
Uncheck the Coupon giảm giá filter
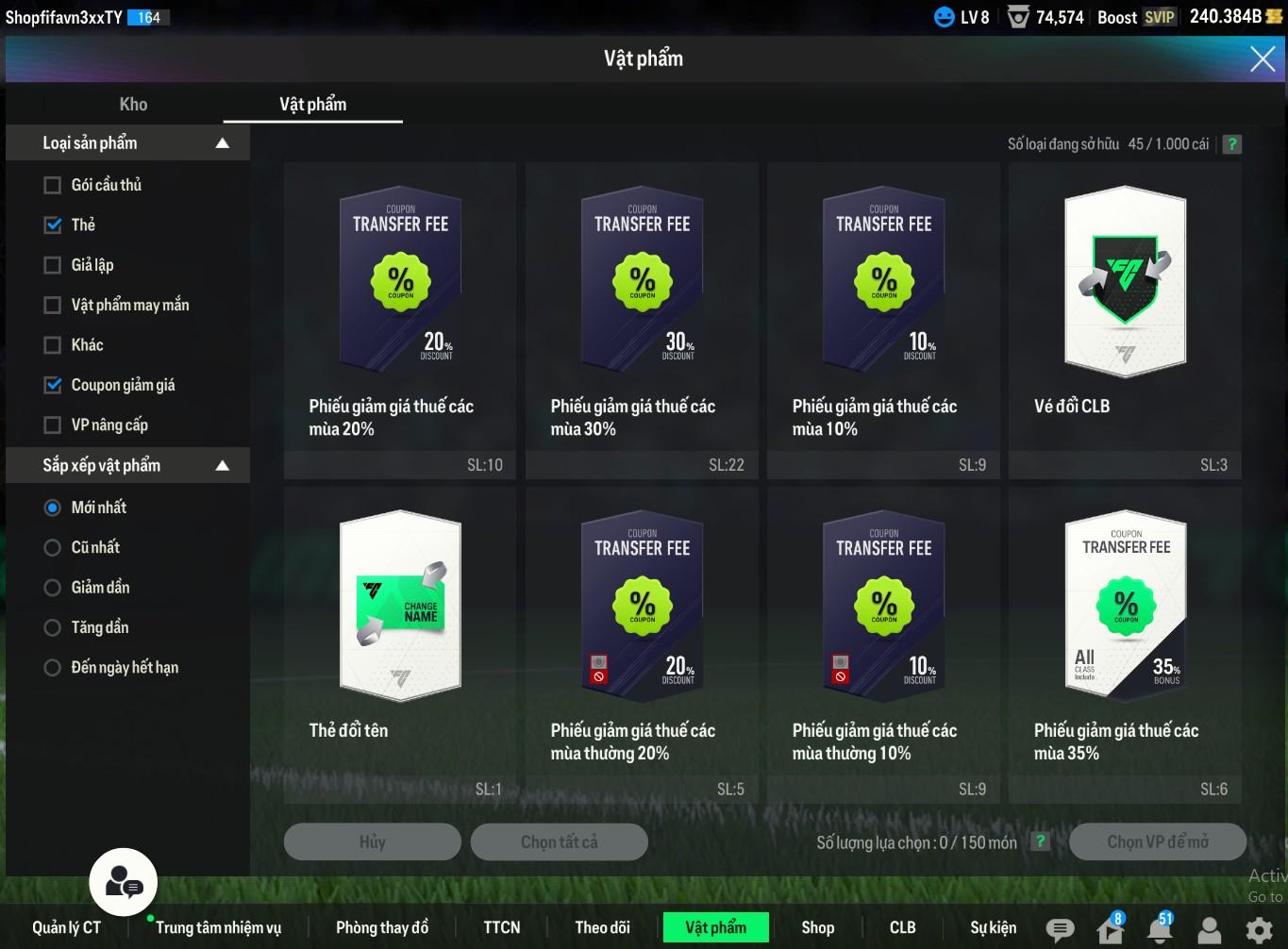(x=53, y=385)
